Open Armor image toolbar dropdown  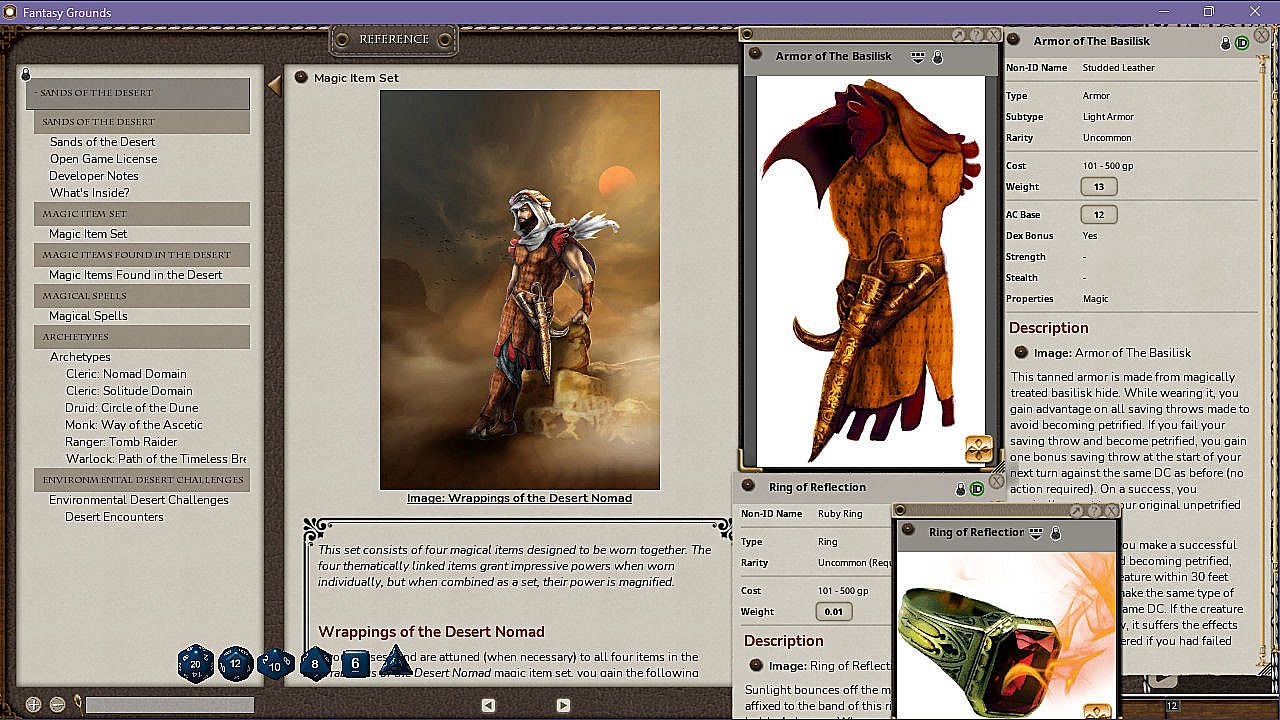(x=918, y=57)
